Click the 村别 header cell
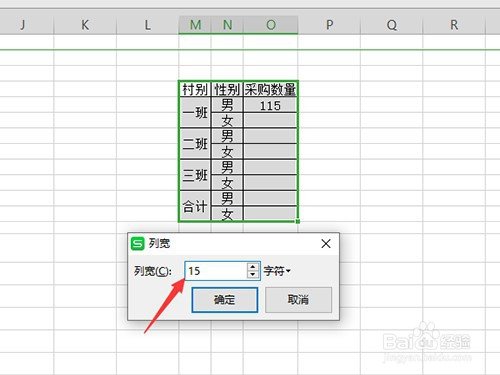 click(195, 89)
